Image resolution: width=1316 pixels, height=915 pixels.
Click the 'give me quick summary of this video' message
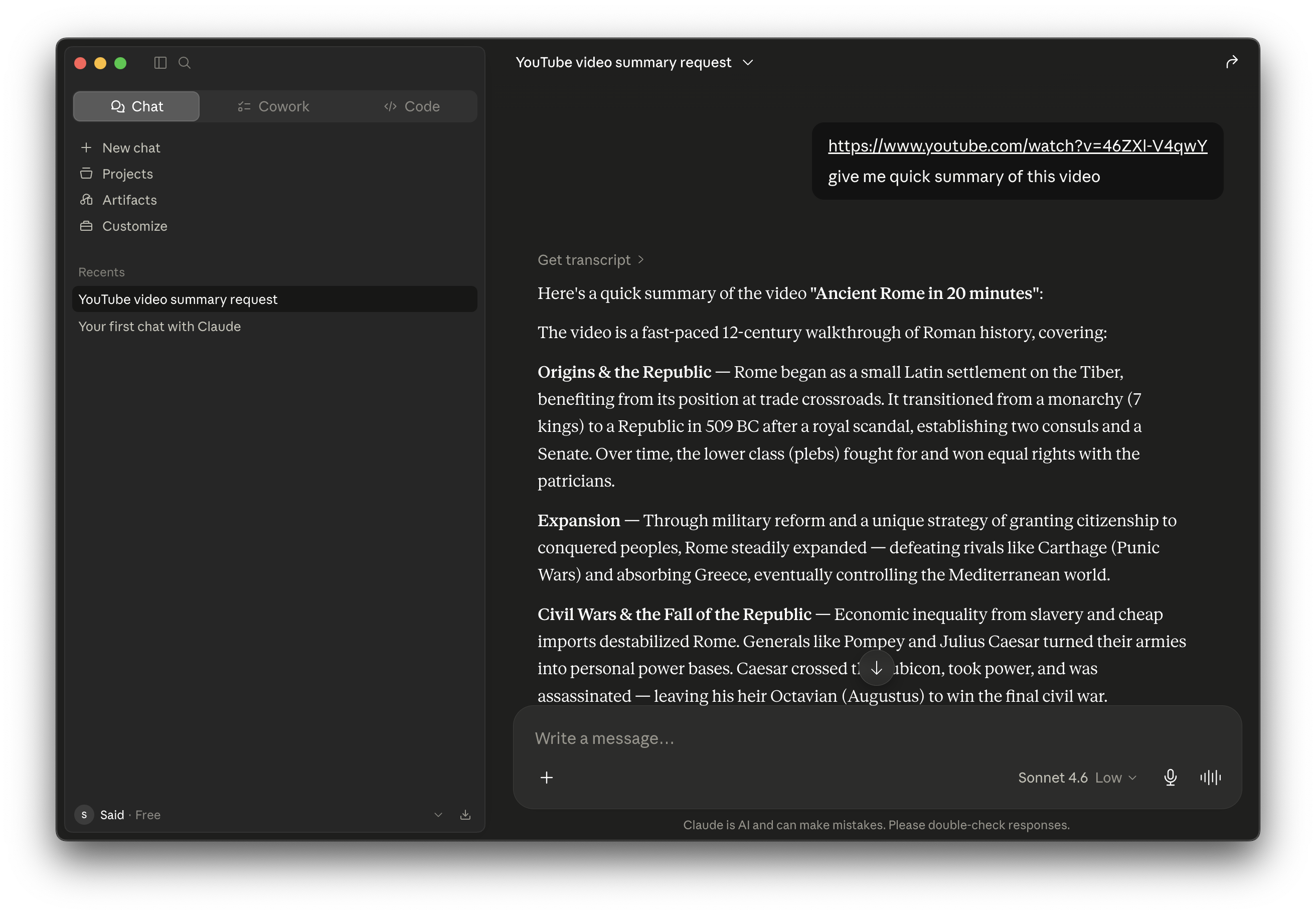[964, 176]
